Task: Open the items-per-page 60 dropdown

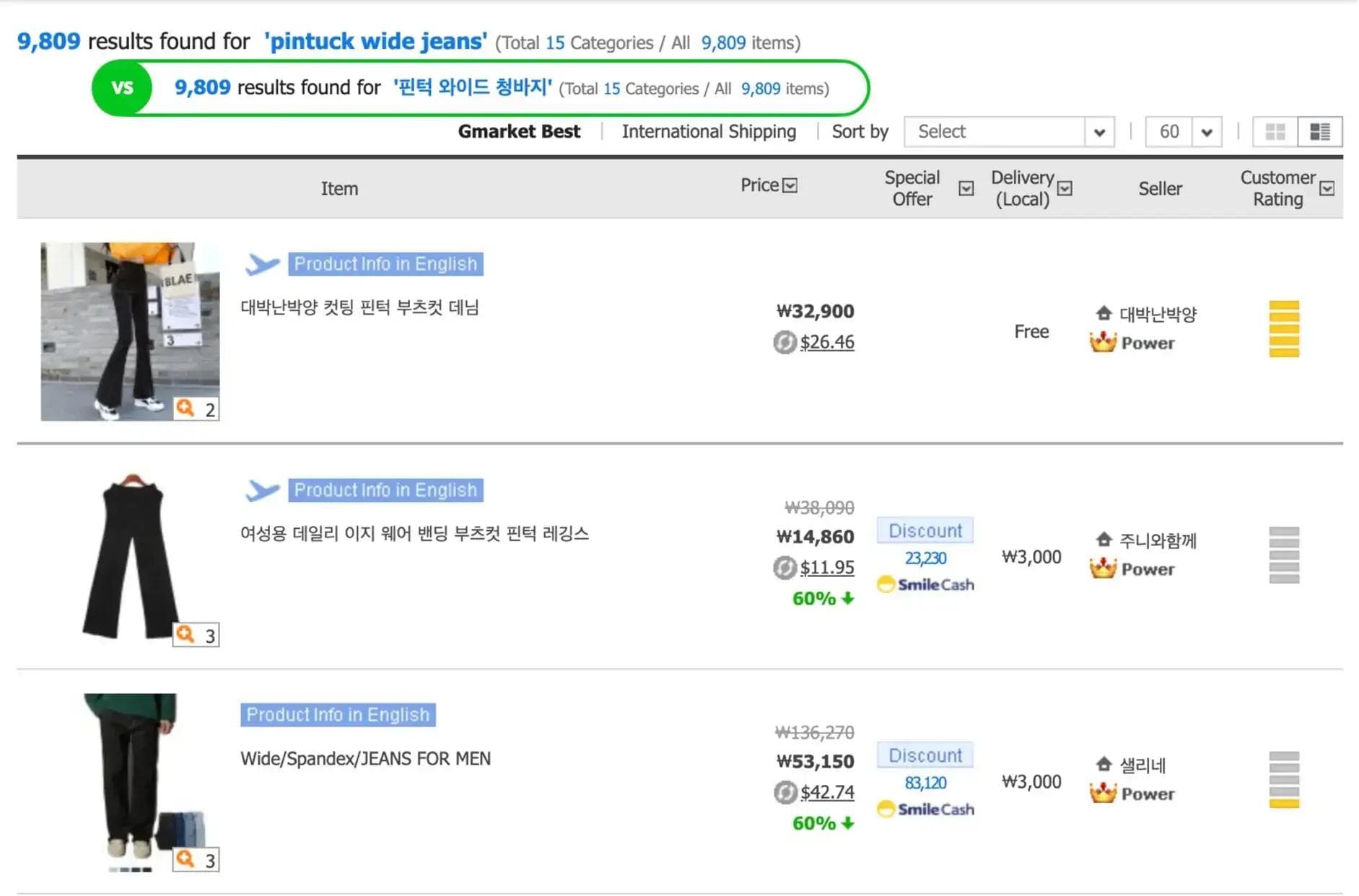Action: (x=1183, y=131)
